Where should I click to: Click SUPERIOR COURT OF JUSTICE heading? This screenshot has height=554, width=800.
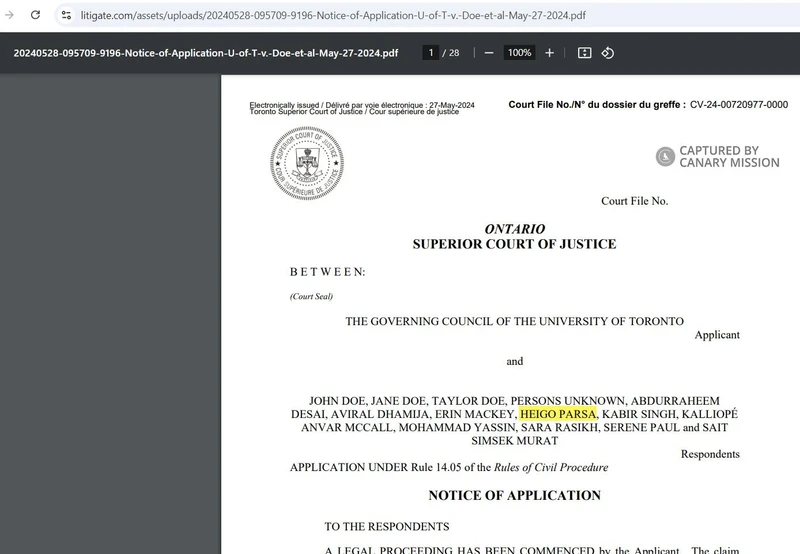click(x=514, y=244)
